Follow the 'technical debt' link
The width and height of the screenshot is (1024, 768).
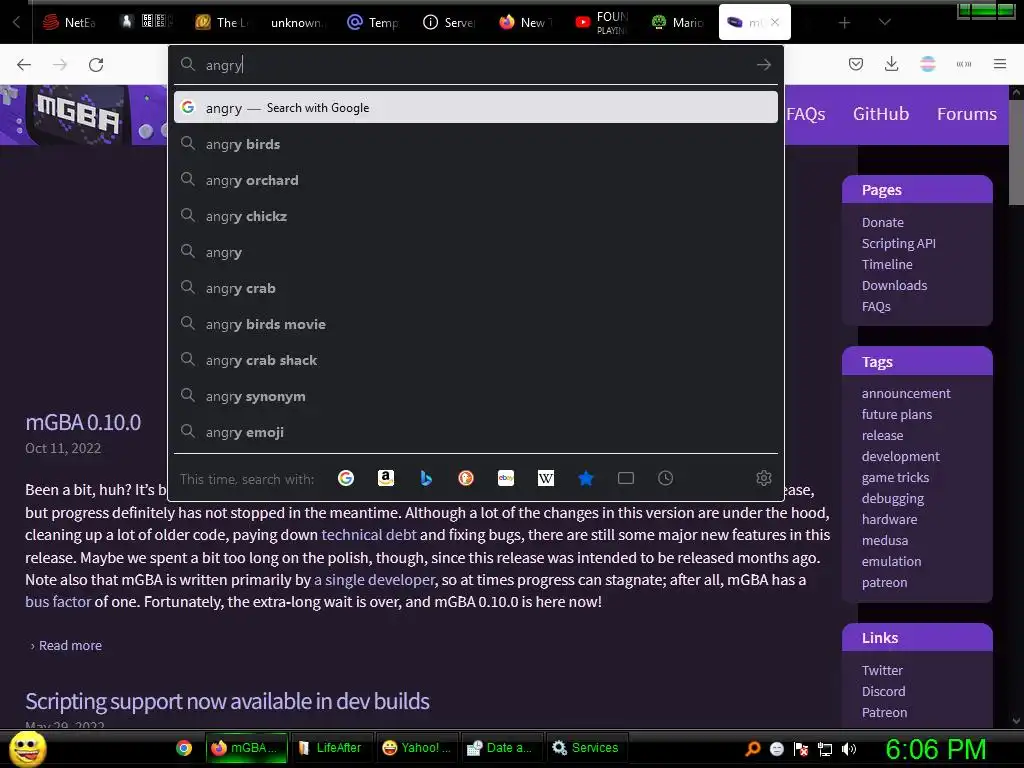pos(368,534)
